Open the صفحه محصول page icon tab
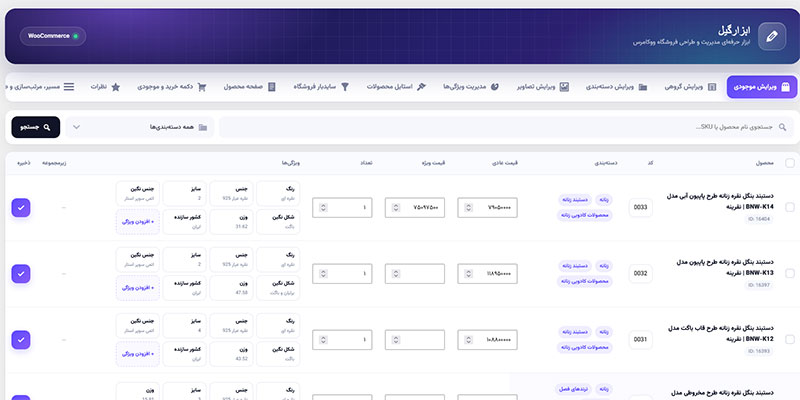 (x=271, y=87)
